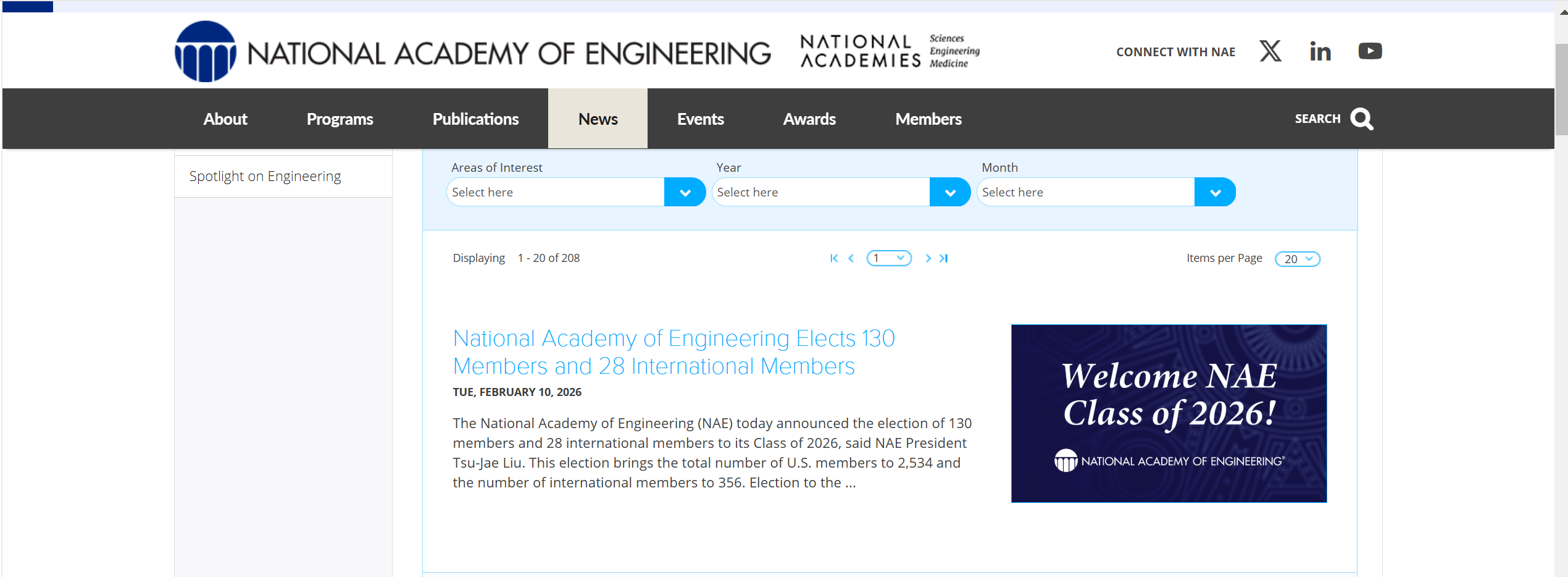Open the Publications menu

tap(475, 119)
